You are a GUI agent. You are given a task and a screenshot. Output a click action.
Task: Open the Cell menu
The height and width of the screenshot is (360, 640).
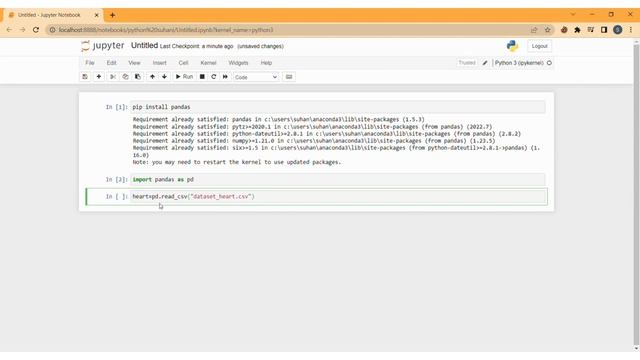183,63
